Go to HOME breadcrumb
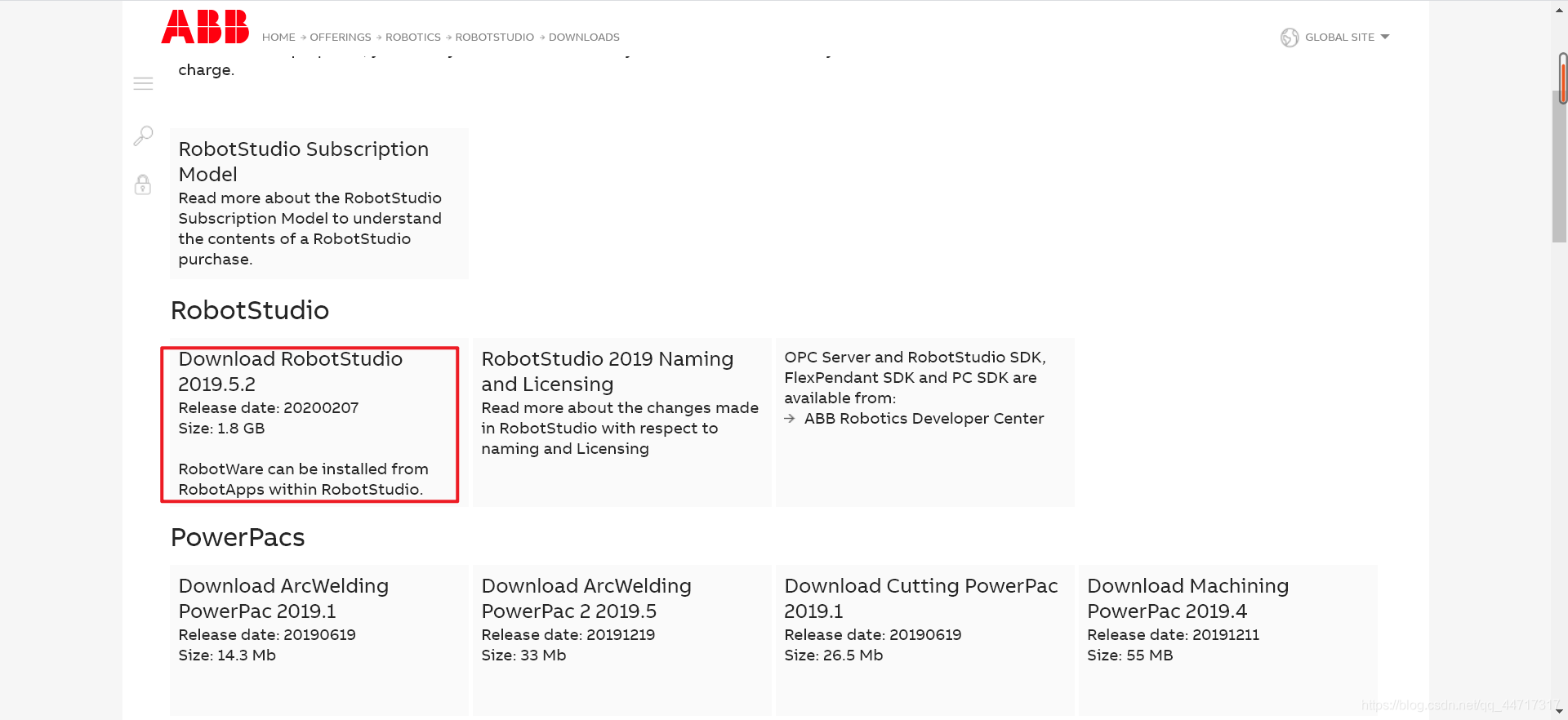Image resolution: width=1568 pixels, height=720 pixels. coord(278,38)
